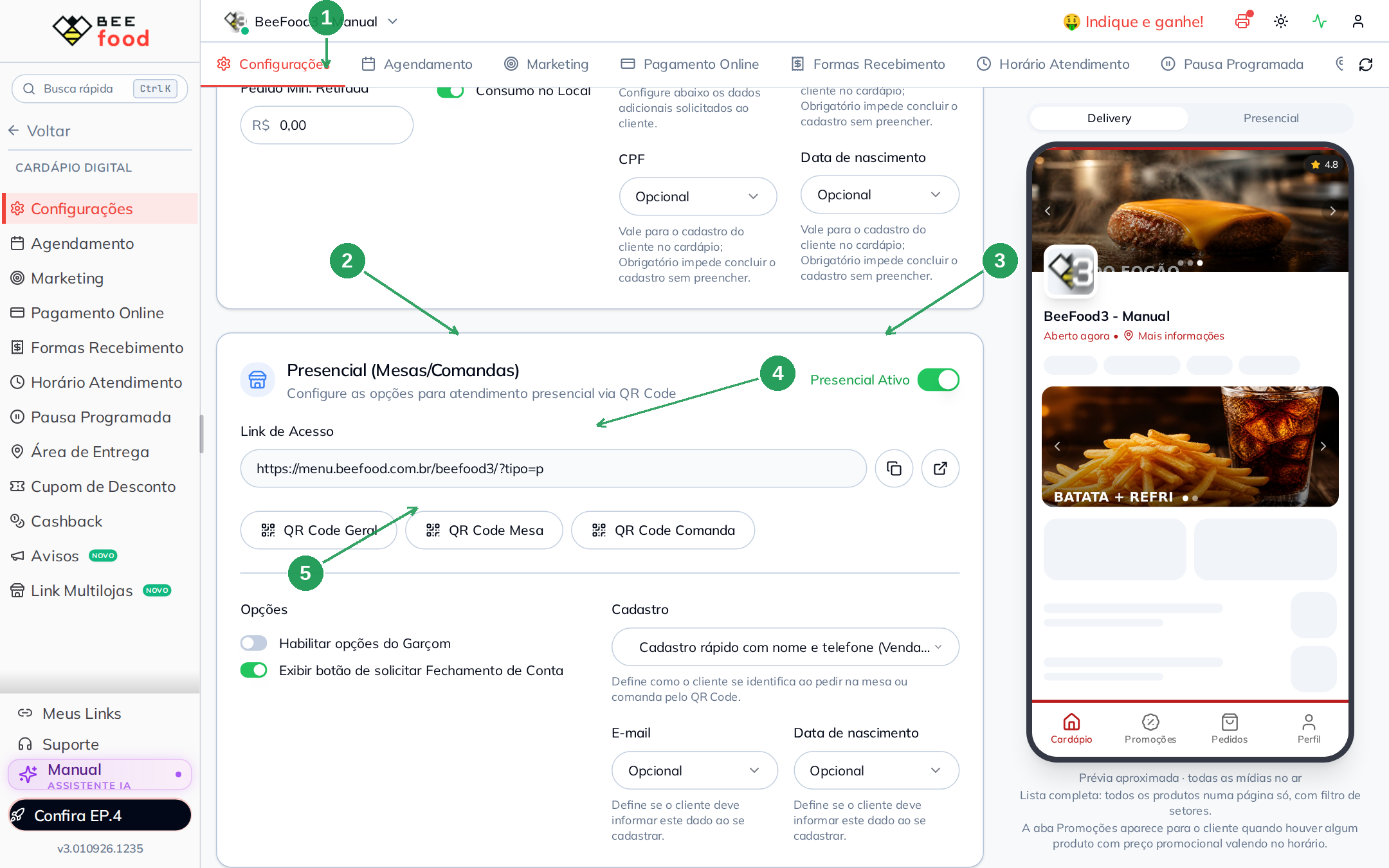
Task: Open Avisos in the sidebar
Action: (100, 556)
